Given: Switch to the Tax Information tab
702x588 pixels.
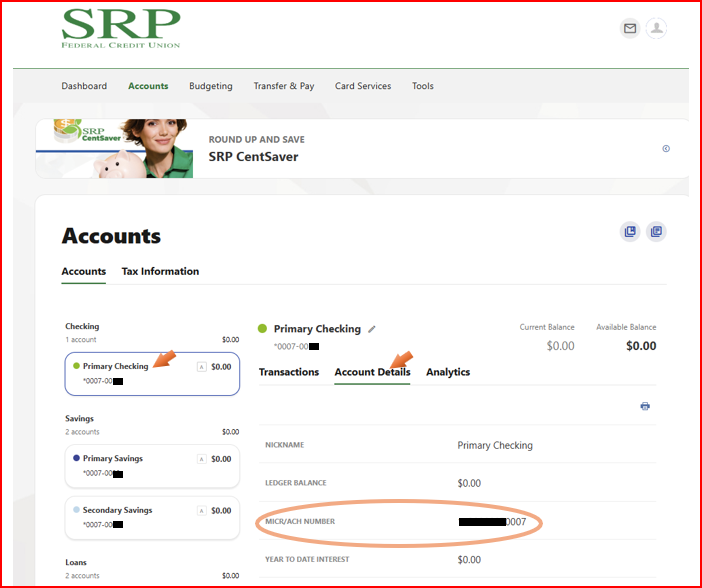Looking at the screenshot, I should (160, 271).
